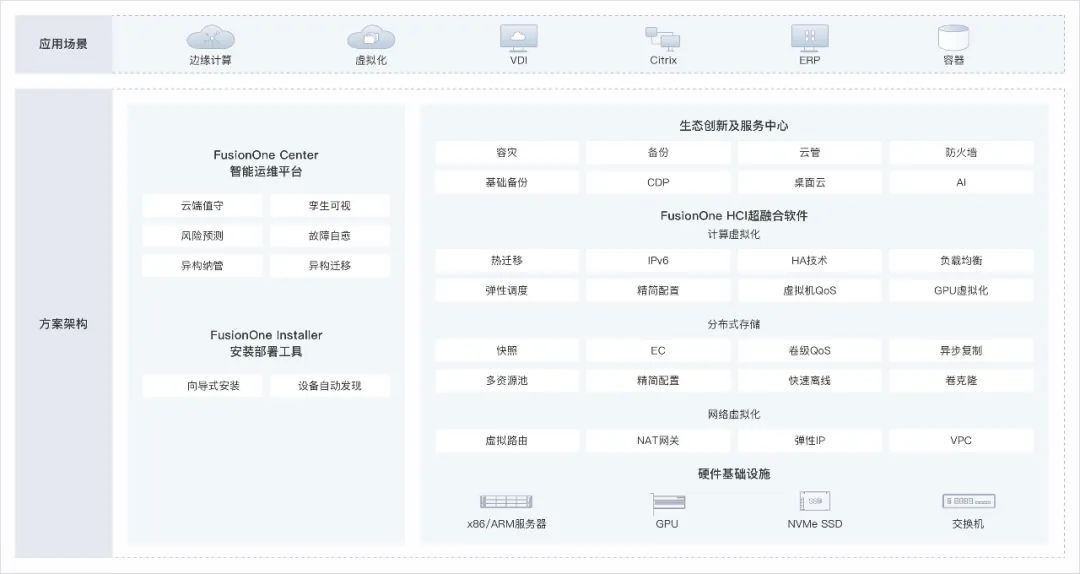This screenshot has width=1080, height=574.
Task: Click the FusionOne HCI超融合软件 heading
Action: (x=734, y=216)
